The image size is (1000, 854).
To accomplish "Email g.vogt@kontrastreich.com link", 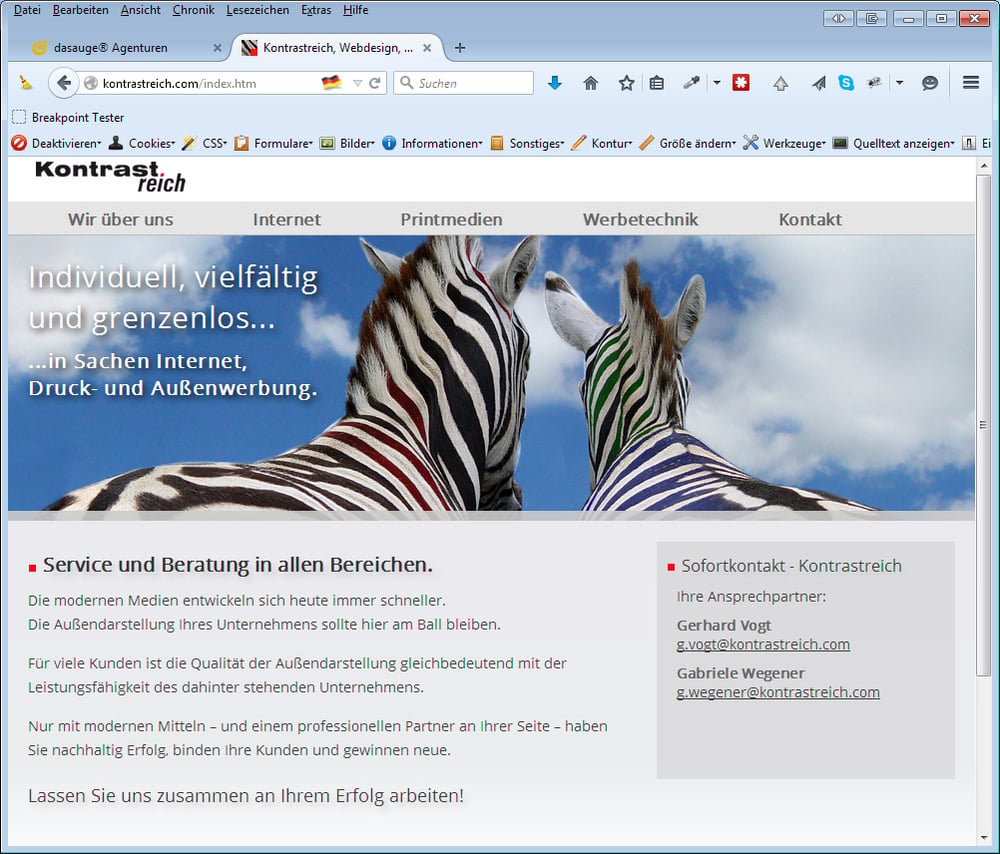I will (x=763, y=644).
